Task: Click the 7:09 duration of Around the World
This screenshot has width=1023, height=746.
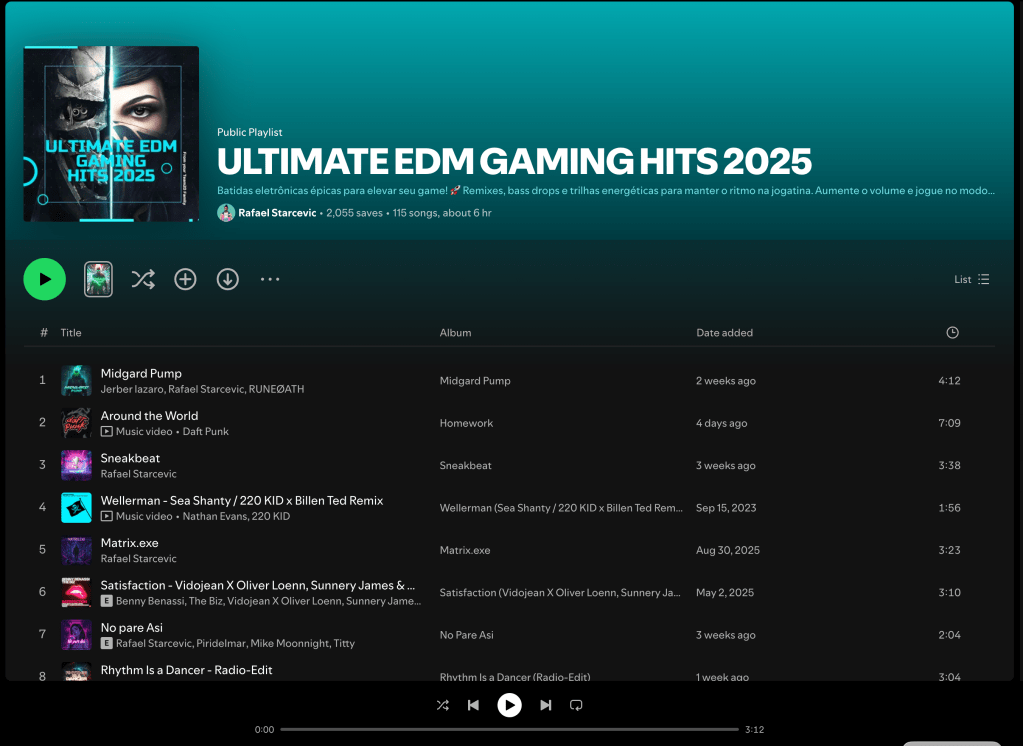Action: (949, 423)
